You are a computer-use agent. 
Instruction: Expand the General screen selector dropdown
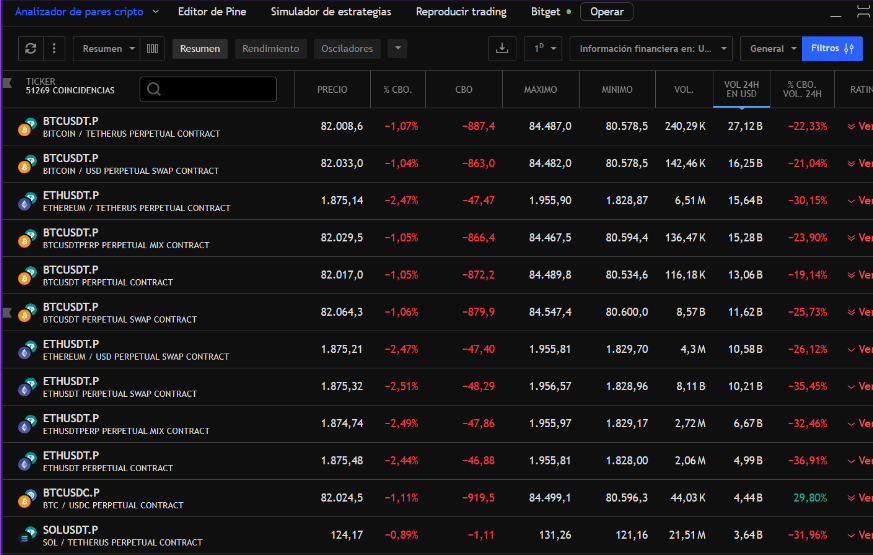pos(773,48)
